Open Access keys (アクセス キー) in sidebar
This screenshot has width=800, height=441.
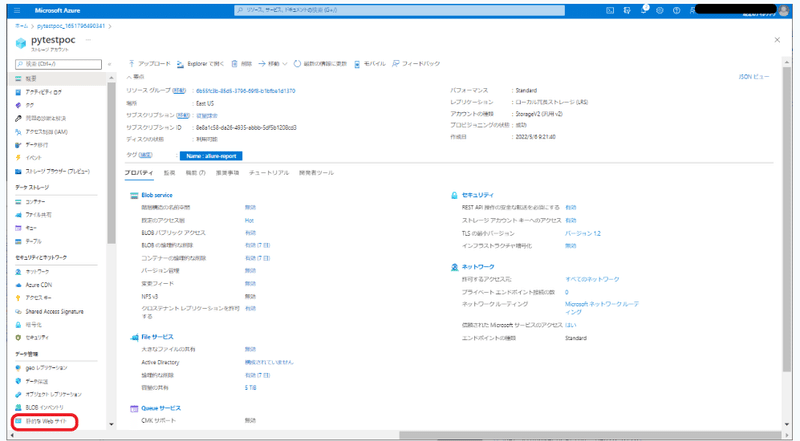[38, 298]
